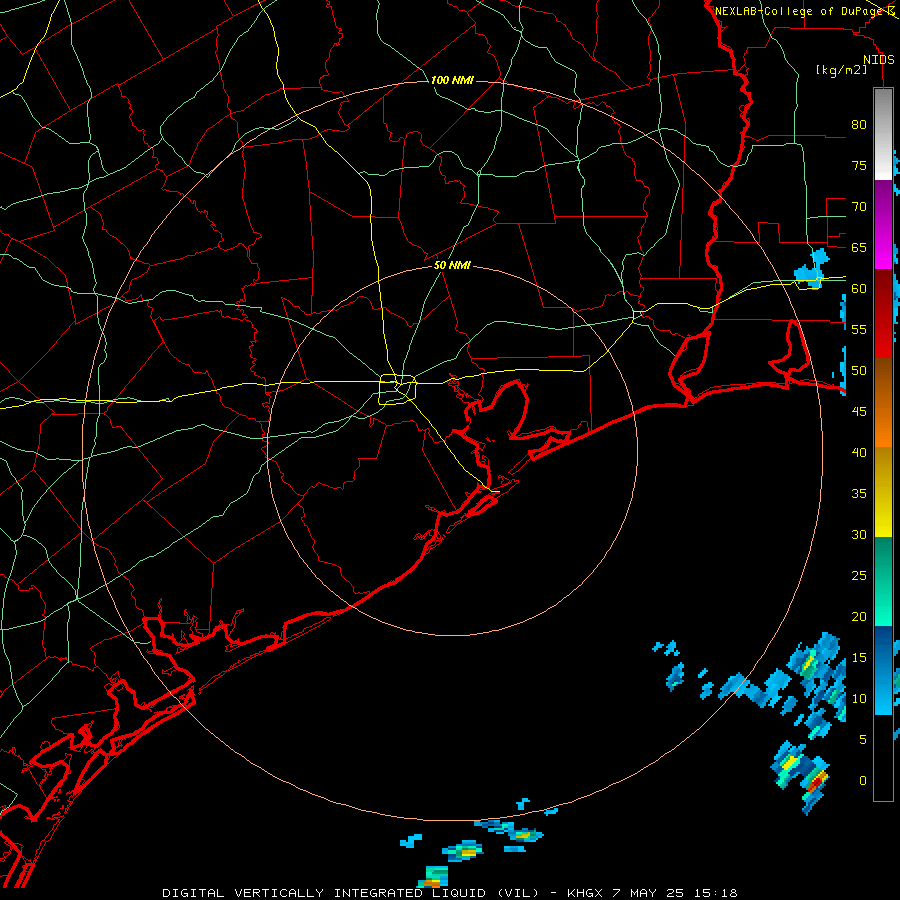Viewport: 900px width, 900px height.
Task: Click the NIDS label above the scale
Action: coord(878,60)
